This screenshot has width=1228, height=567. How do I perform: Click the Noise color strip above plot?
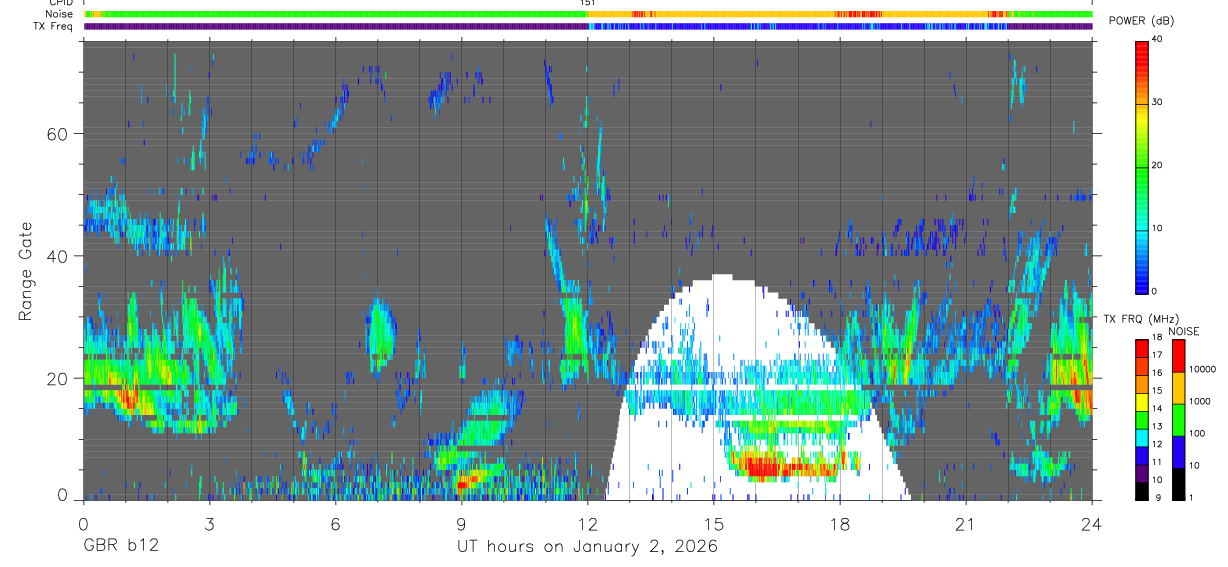point(588,14)
